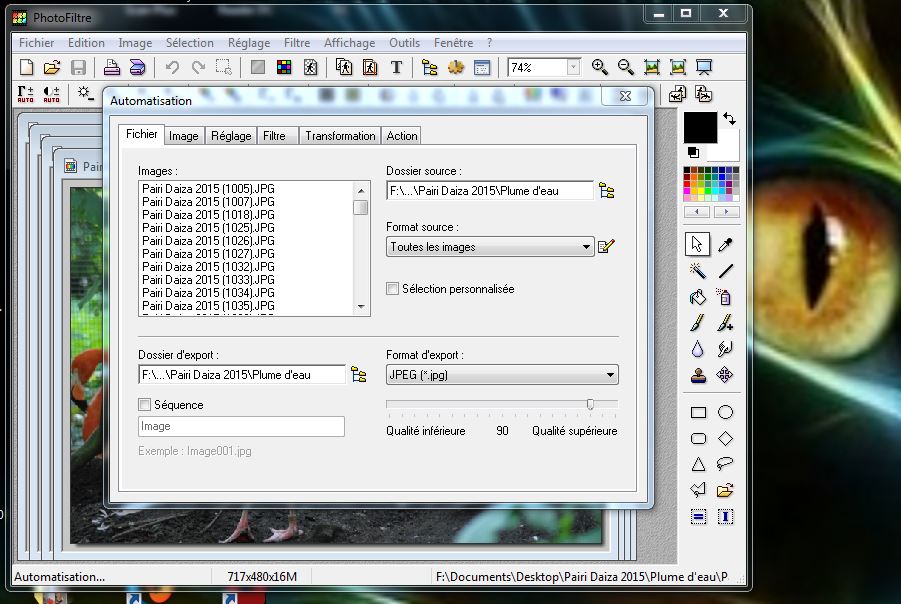
Task: Click the Dossier d'export path field
Action: point(242,375)
